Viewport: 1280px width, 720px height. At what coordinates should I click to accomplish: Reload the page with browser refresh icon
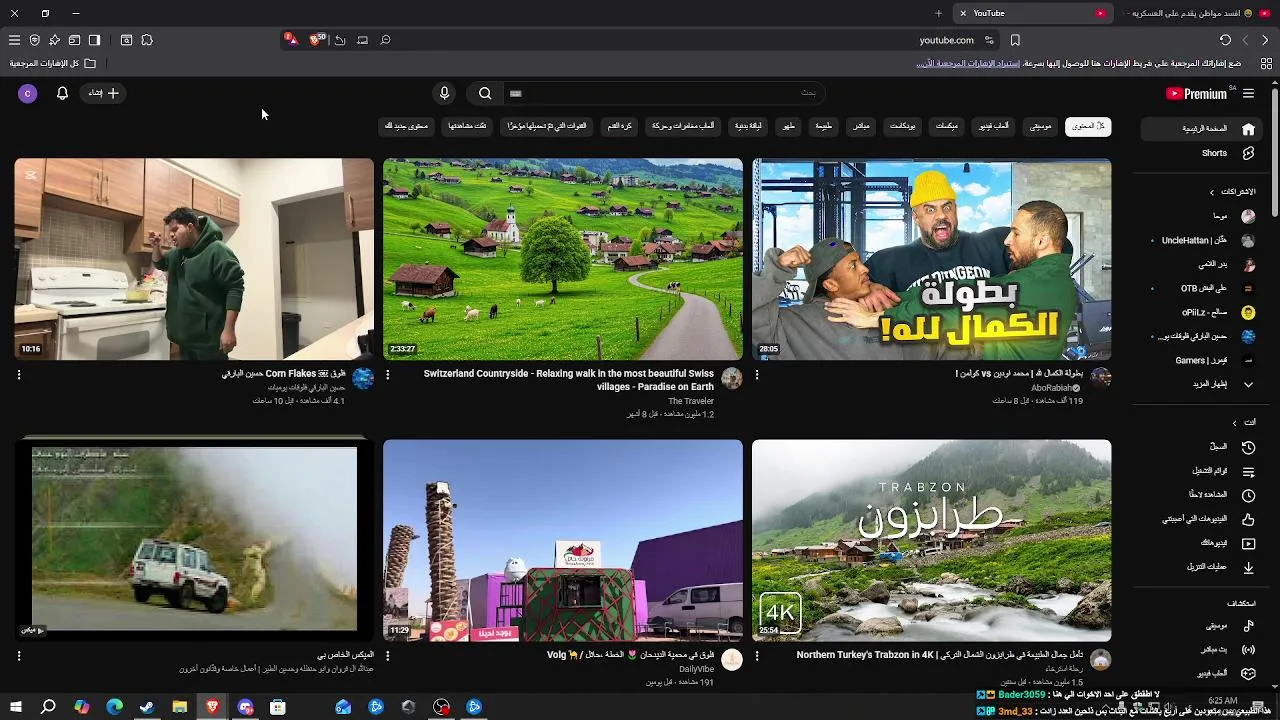point(1225,40)
